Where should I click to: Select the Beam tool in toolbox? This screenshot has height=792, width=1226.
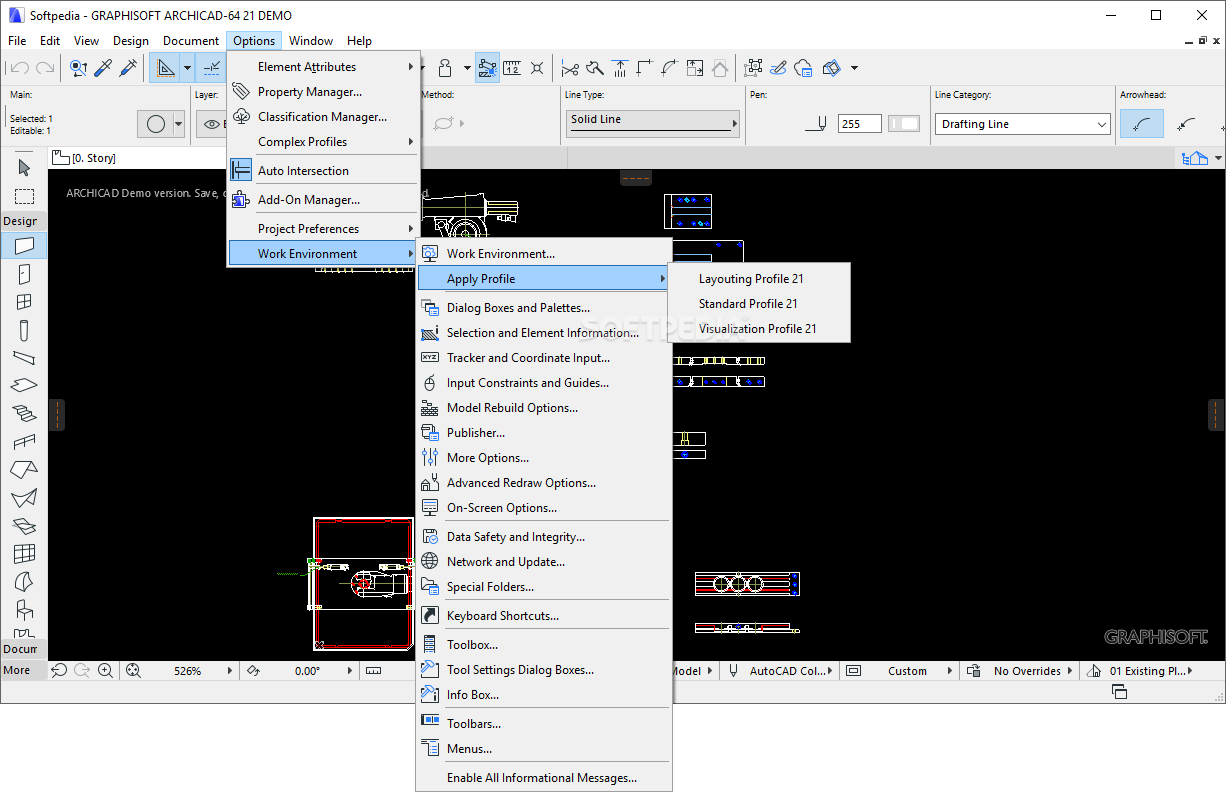[24, 358]
